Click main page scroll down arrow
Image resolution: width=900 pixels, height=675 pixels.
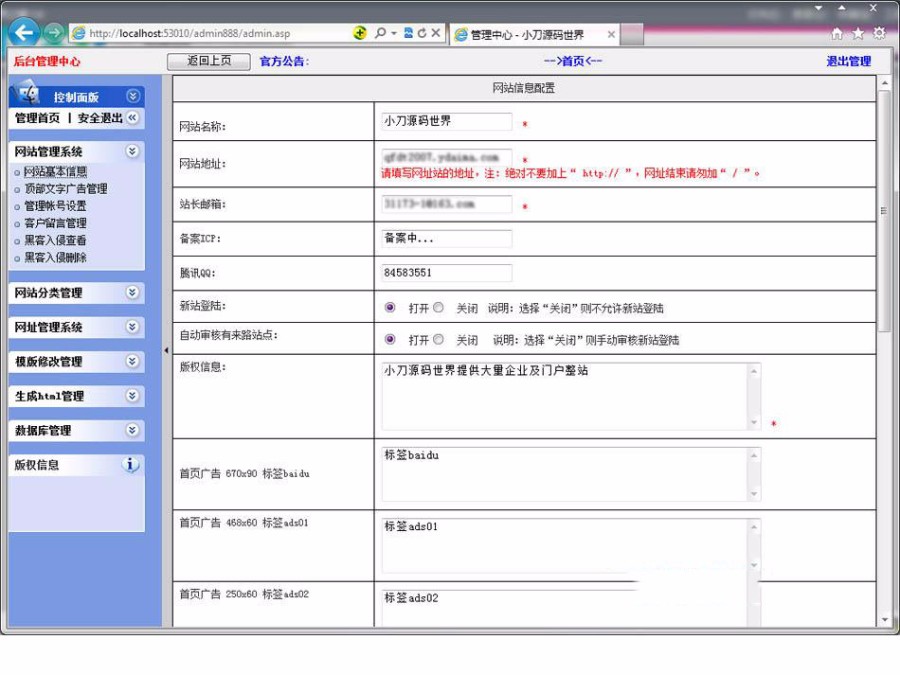point(885,620)
